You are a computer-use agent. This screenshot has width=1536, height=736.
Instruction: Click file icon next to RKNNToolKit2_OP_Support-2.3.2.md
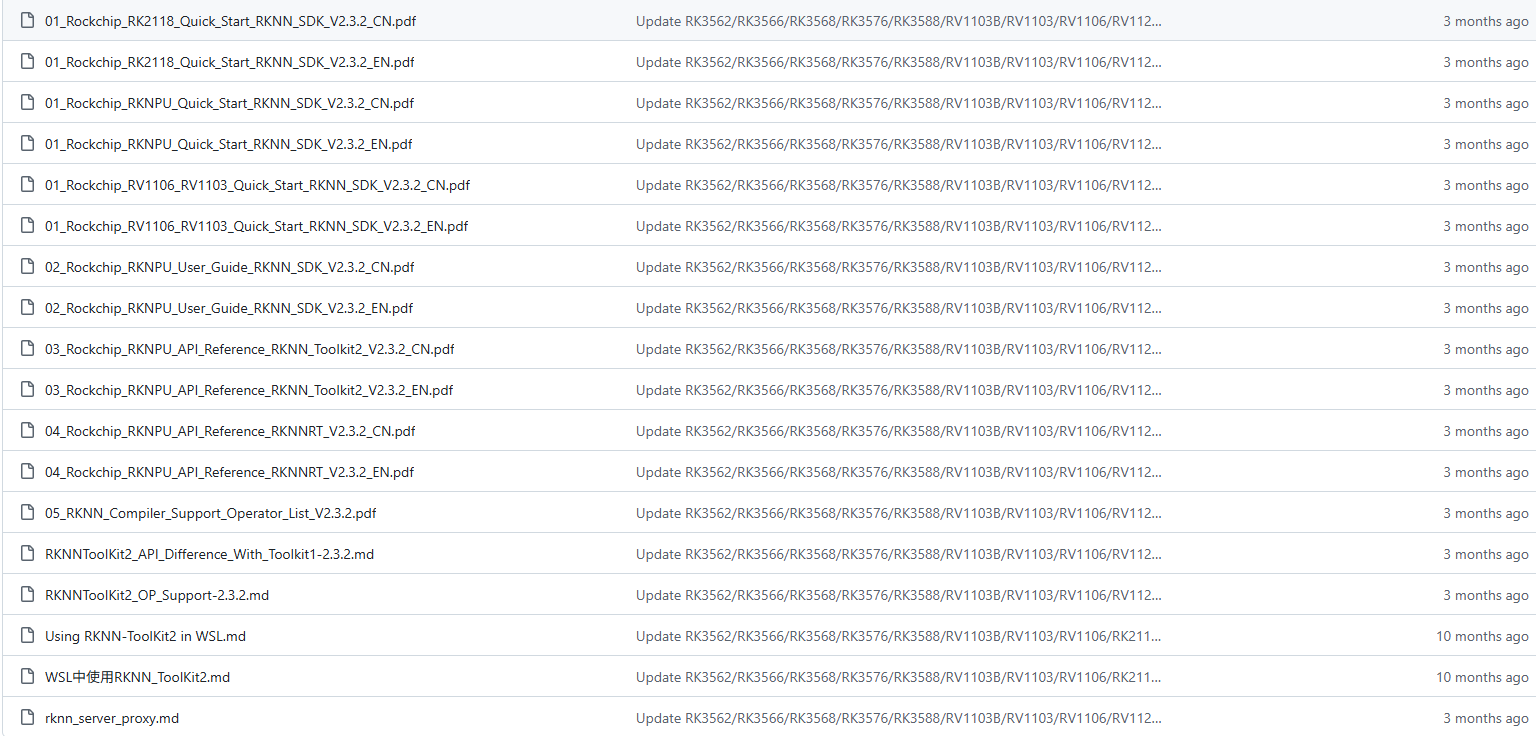click(x=27, y=595)
